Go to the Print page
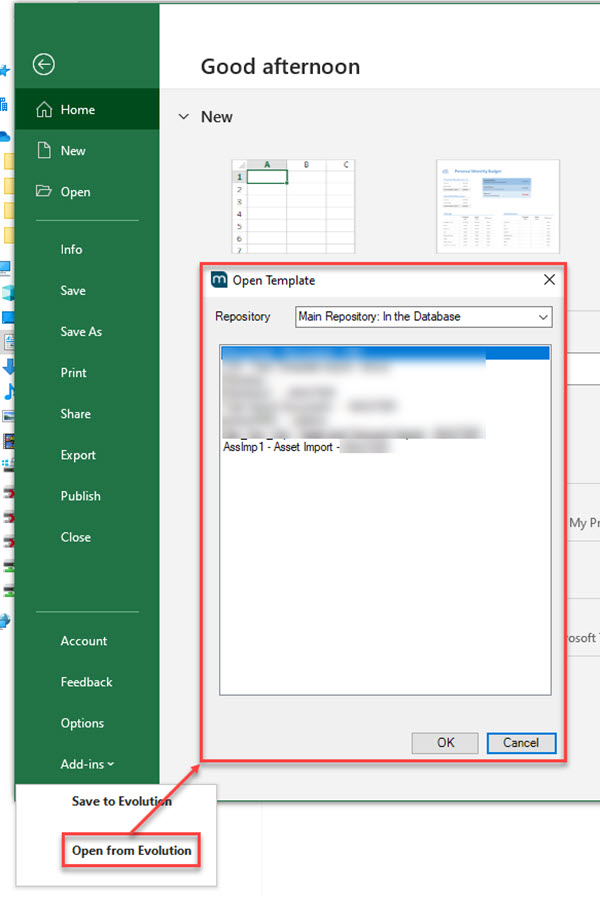The height and width of the screenshot is (898, 600). 73,373
